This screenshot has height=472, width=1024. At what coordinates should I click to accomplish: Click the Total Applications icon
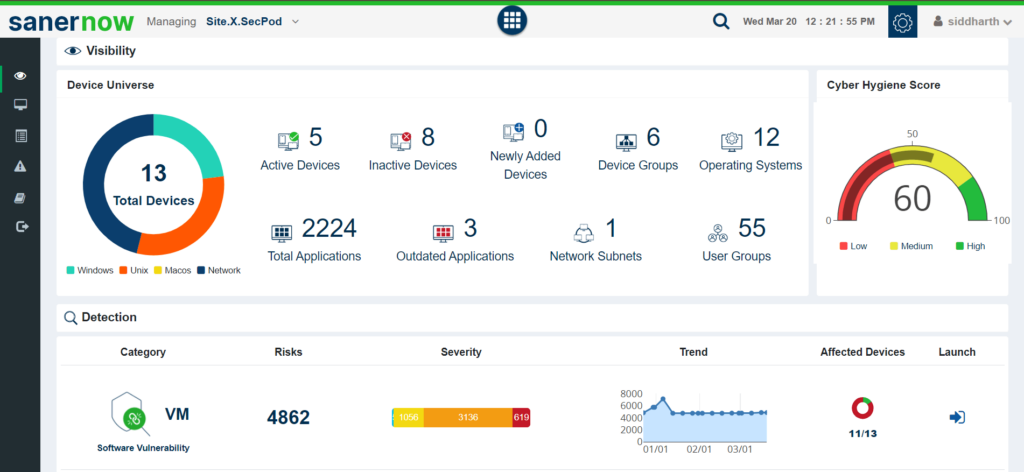click(x=281, y=232)
